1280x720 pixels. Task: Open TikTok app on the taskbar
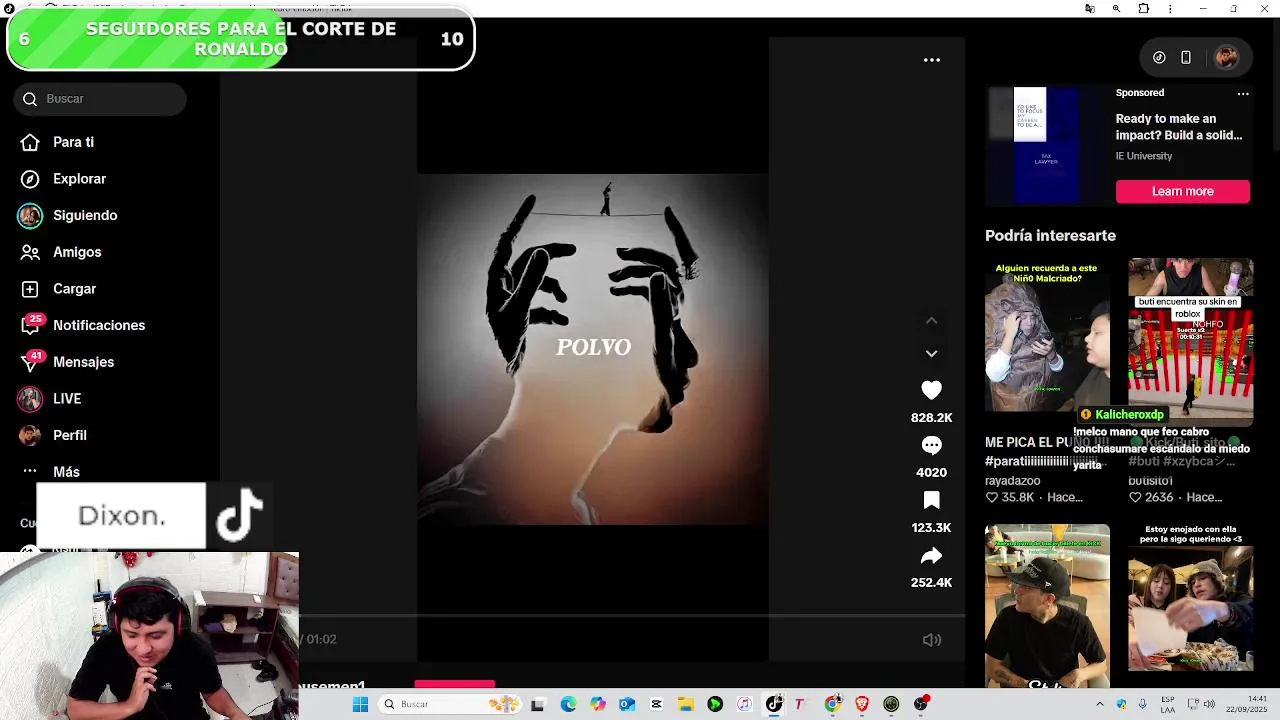(773, 704)
